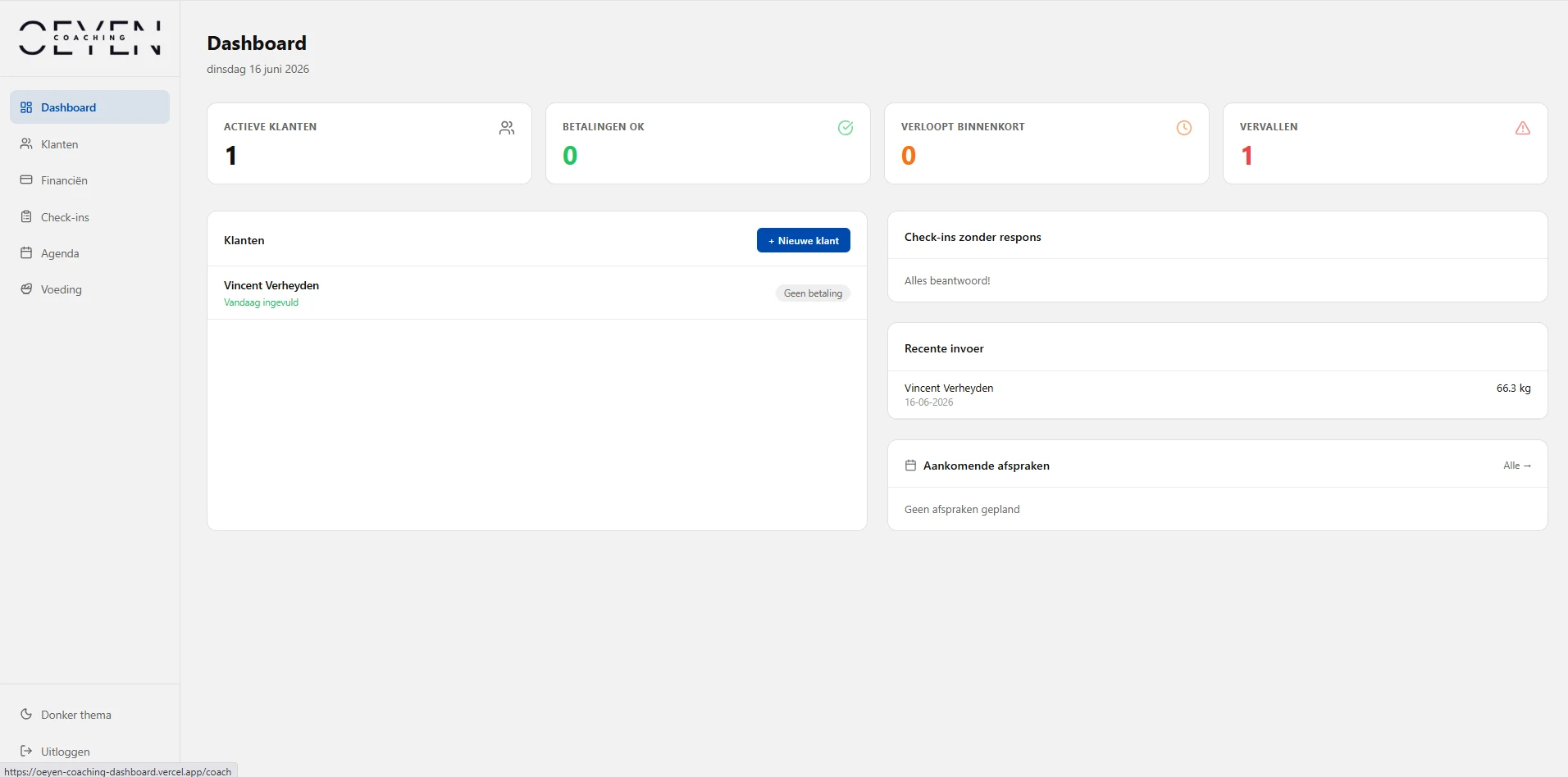Click the 'Vandaag ingevuld' status text
This screenshot has height=777, width=1568.
click(261, 302)
